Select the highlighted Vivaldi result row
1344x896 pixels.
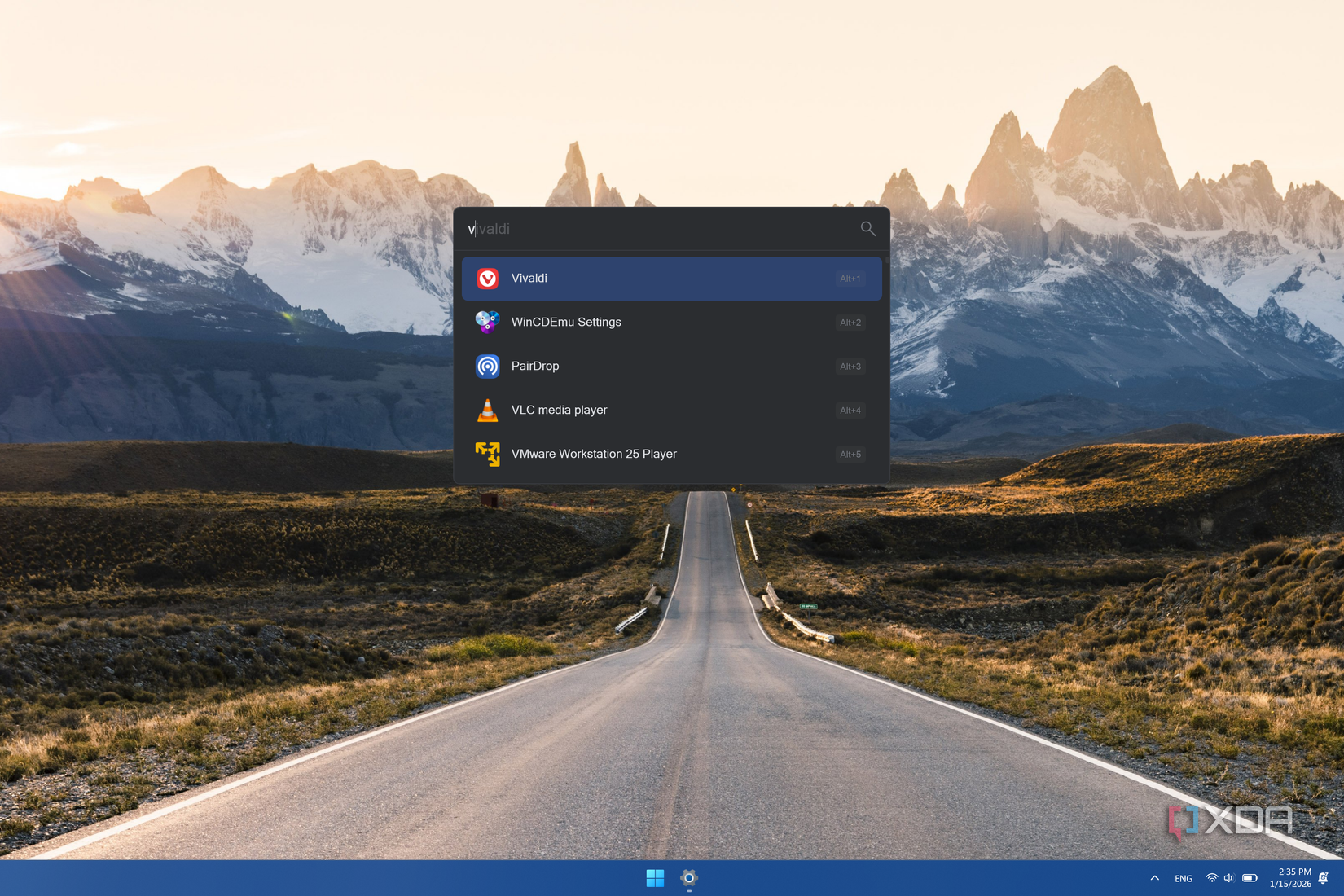[671, 278]
